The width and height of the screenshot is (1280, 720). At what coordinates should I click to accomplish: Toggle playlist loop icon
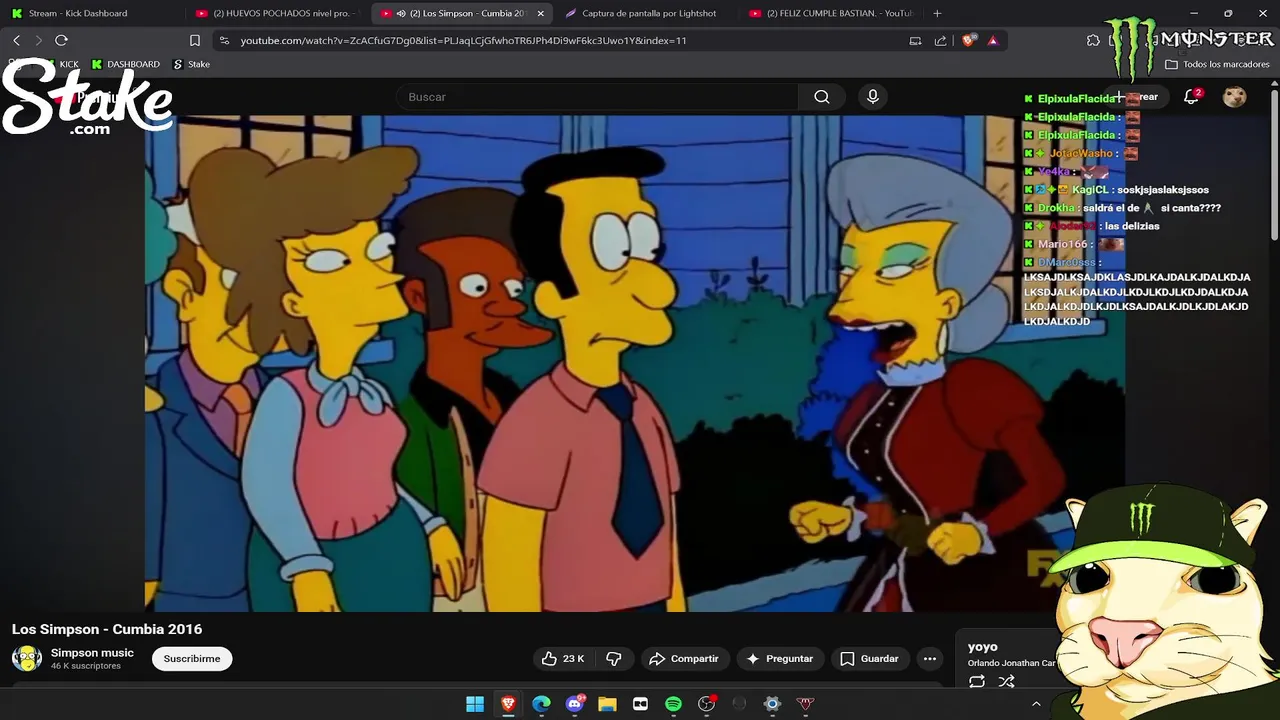[x=977, y=682]
